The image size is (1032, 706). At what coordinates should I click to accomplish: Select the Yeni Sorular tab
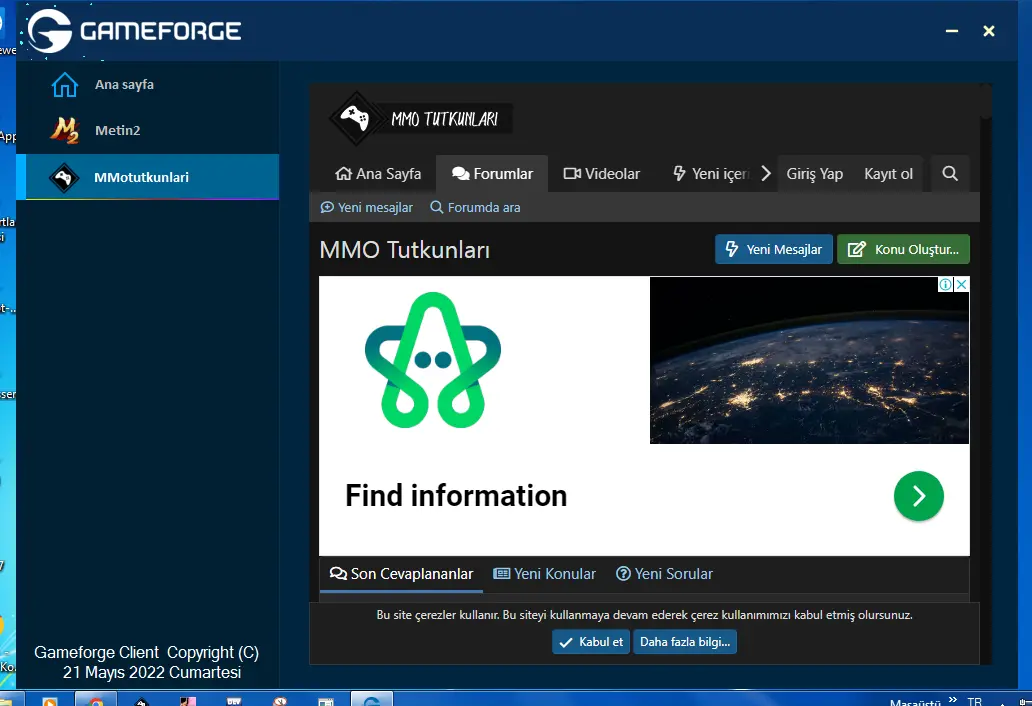click(x=664, y=574)
